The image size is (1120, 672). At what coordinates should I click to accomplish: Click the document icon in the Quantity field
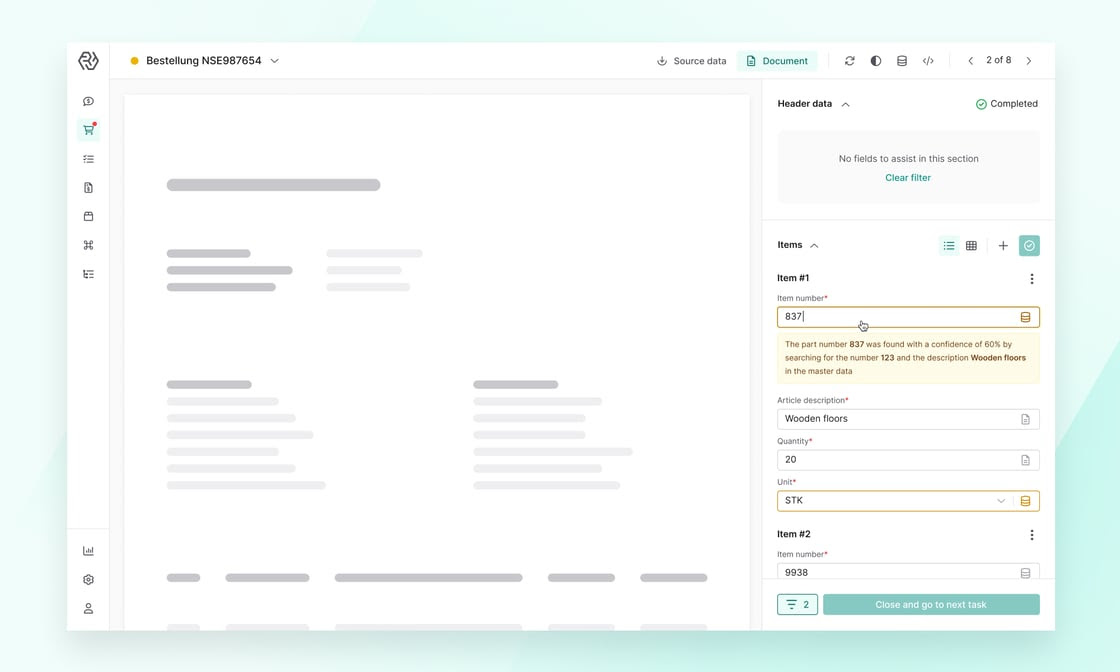coord(1025,460)
